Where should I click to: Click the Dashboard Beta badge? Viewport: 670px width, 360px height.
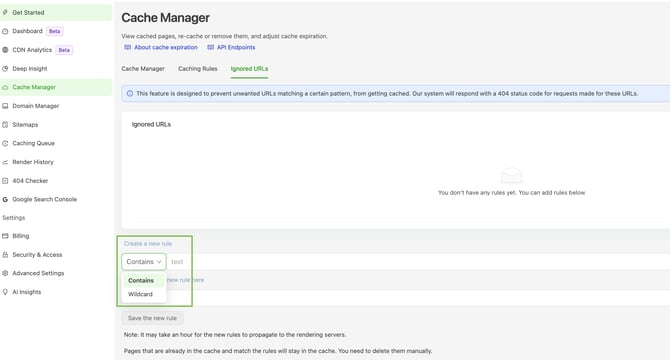(55, 31)
